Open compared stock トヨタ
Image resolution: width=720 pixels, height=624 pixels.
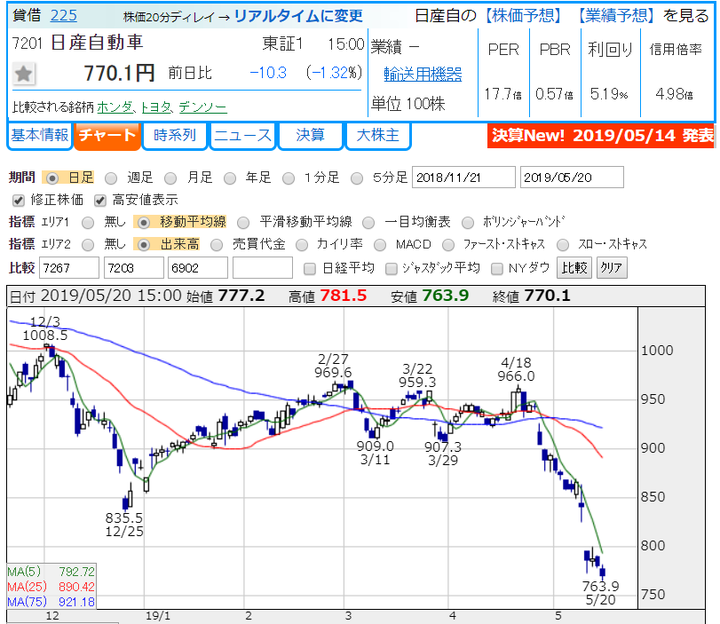(156, 107)
